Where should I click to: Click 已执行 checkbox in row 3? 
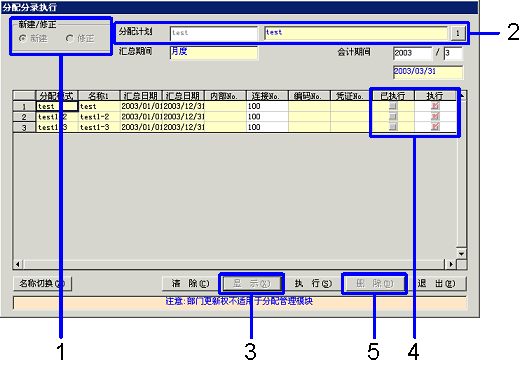click(393, 127)
